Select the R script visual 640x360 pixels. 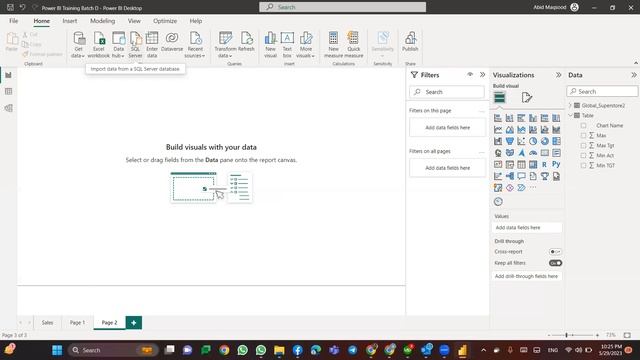tap(544, 164)
